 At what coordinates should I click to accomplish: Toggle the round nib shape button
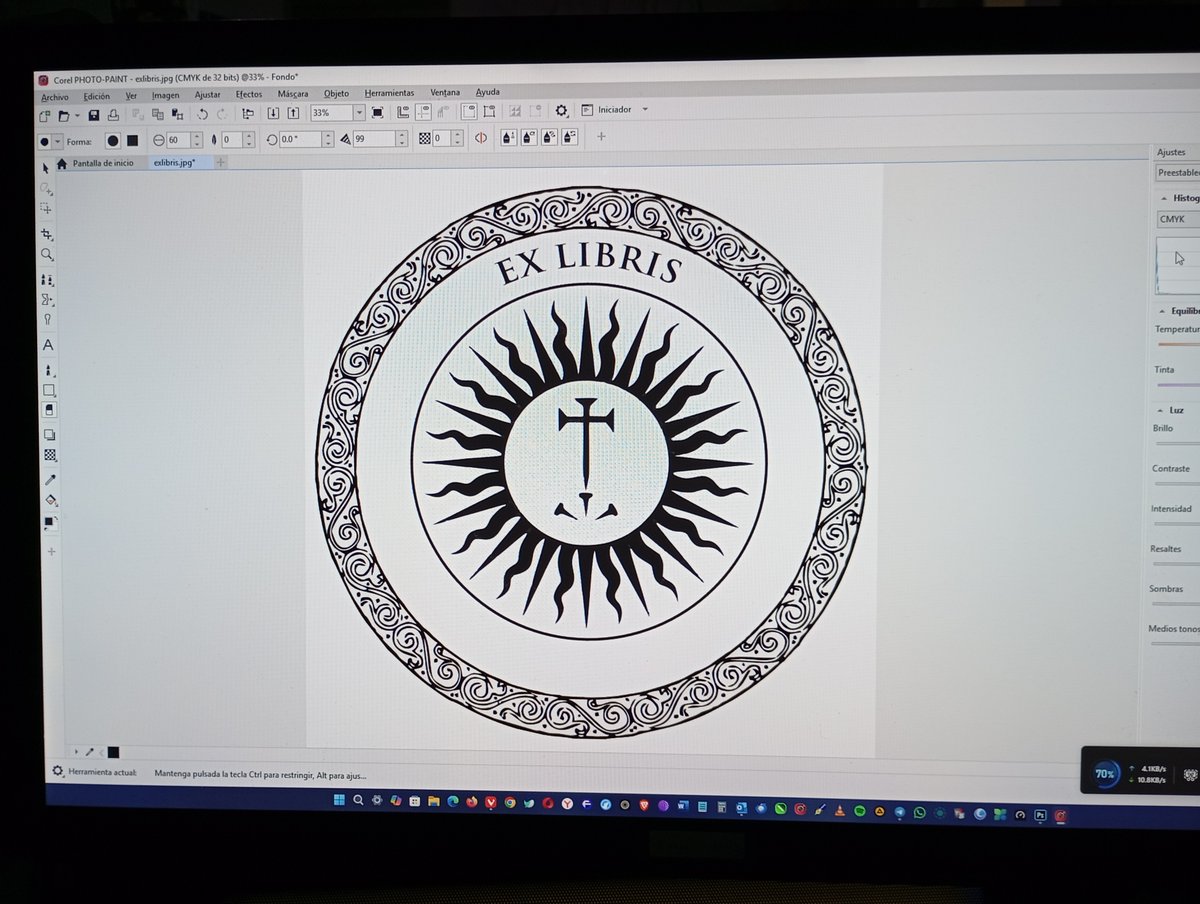tap(112, 141)
